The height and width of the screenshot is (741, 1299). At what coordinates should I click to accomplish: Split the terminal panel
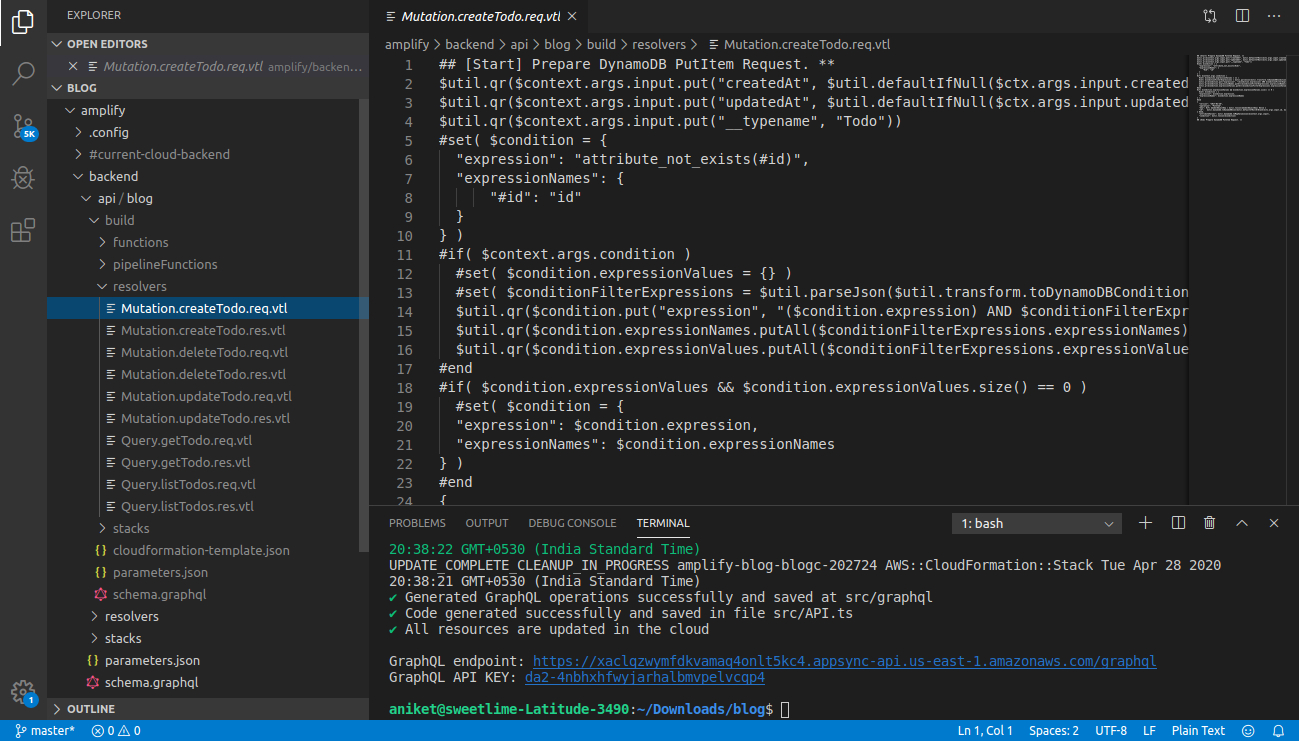(1178, 523)
